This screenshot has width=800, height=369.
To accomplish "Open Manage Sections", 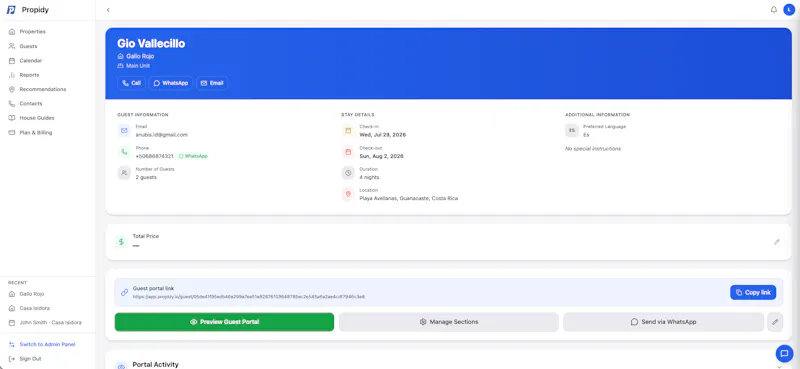I will click(x=449, y=322).
